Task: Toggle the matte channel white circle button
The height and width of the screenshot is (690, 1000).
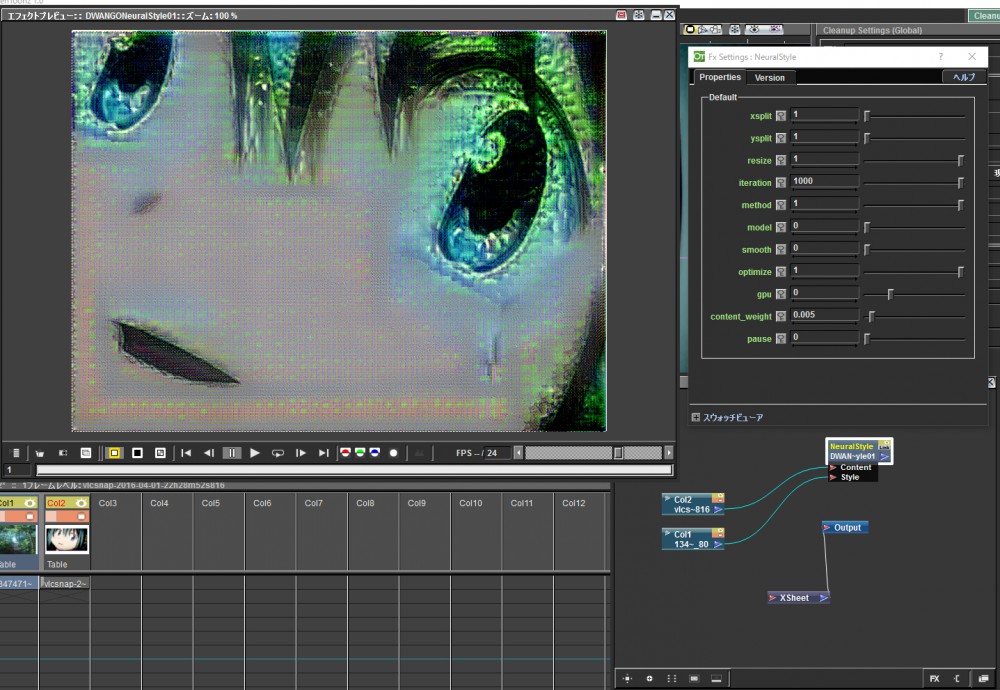Action: (393, 453)
